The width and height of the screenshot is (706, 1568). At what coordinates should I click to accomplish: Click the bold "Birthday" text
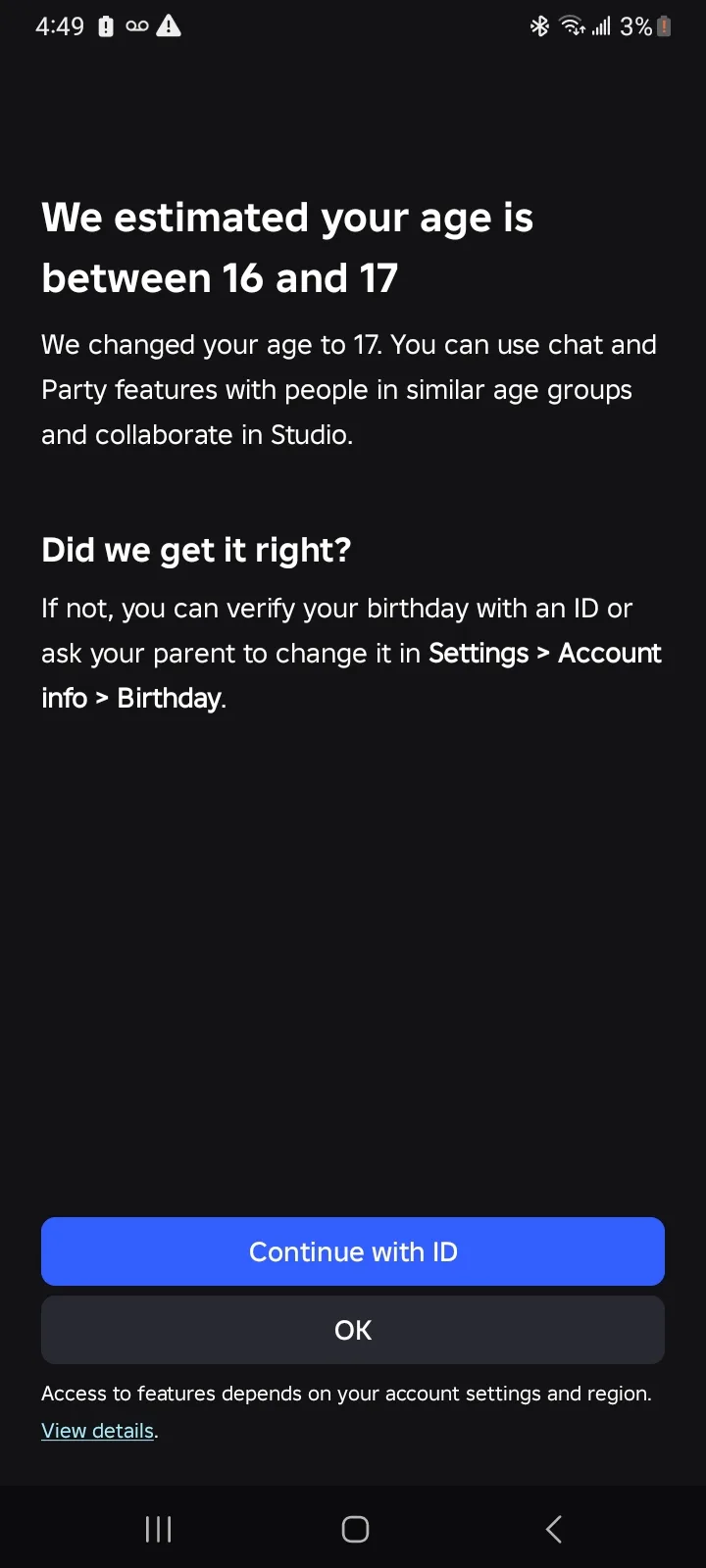pyautogui.click(x=170, y=698)
